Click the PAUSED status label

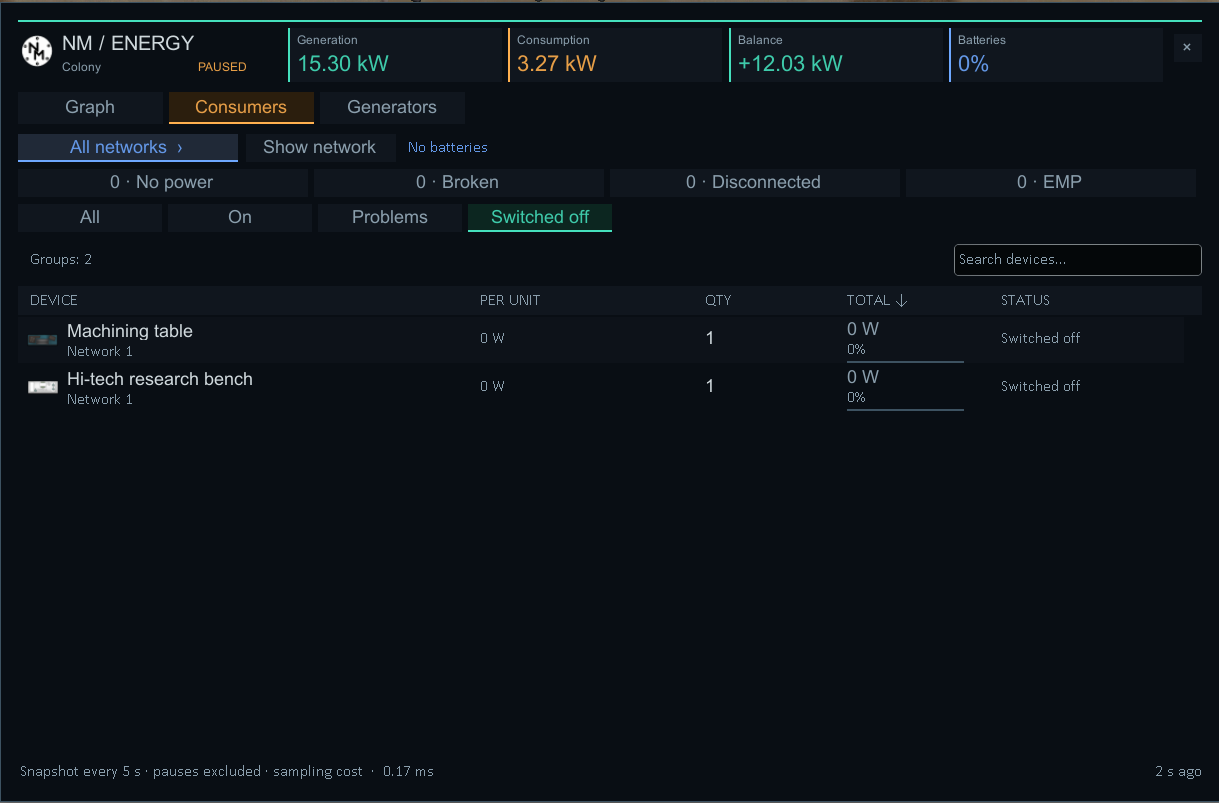(222, 67)
